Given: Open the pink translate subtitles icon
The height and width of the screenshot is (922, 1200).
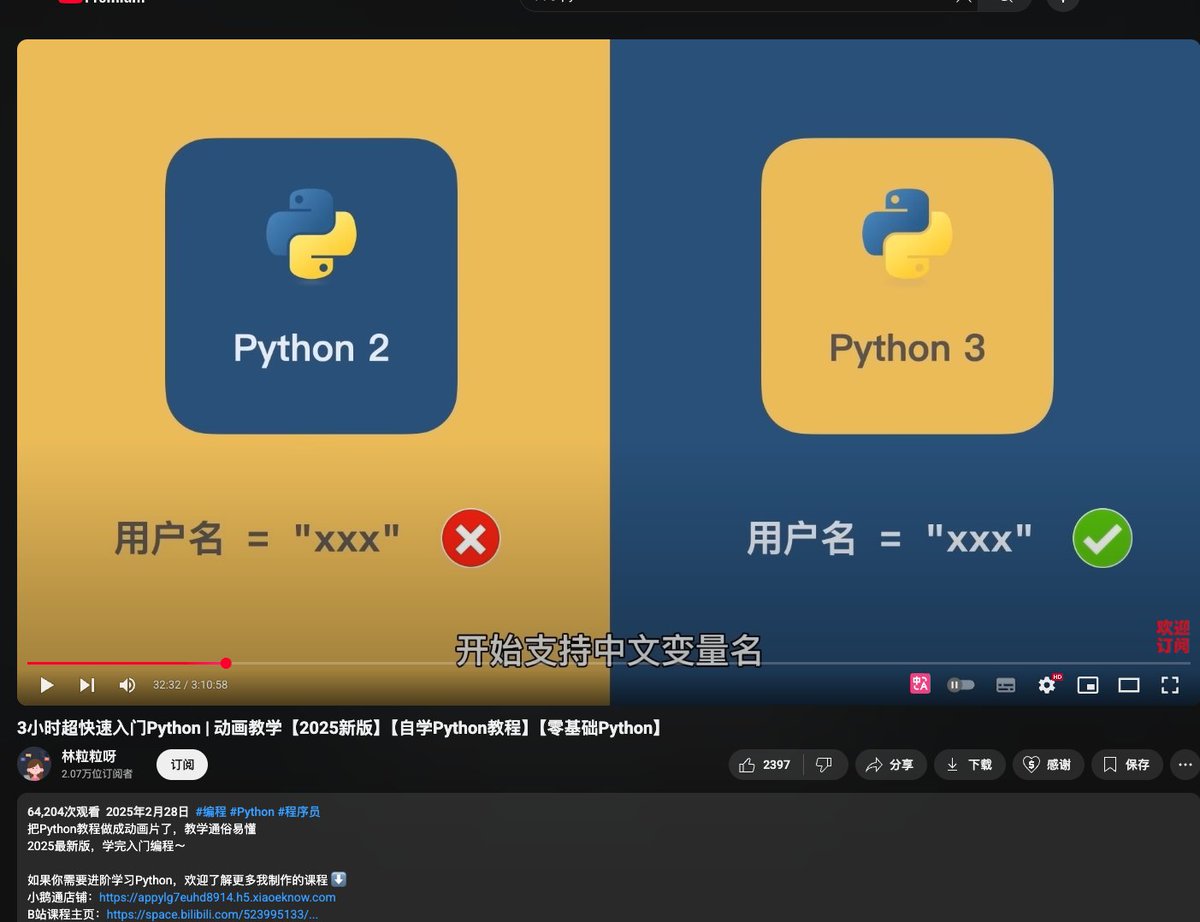Looking at the screenshot, I should [920, 684].
